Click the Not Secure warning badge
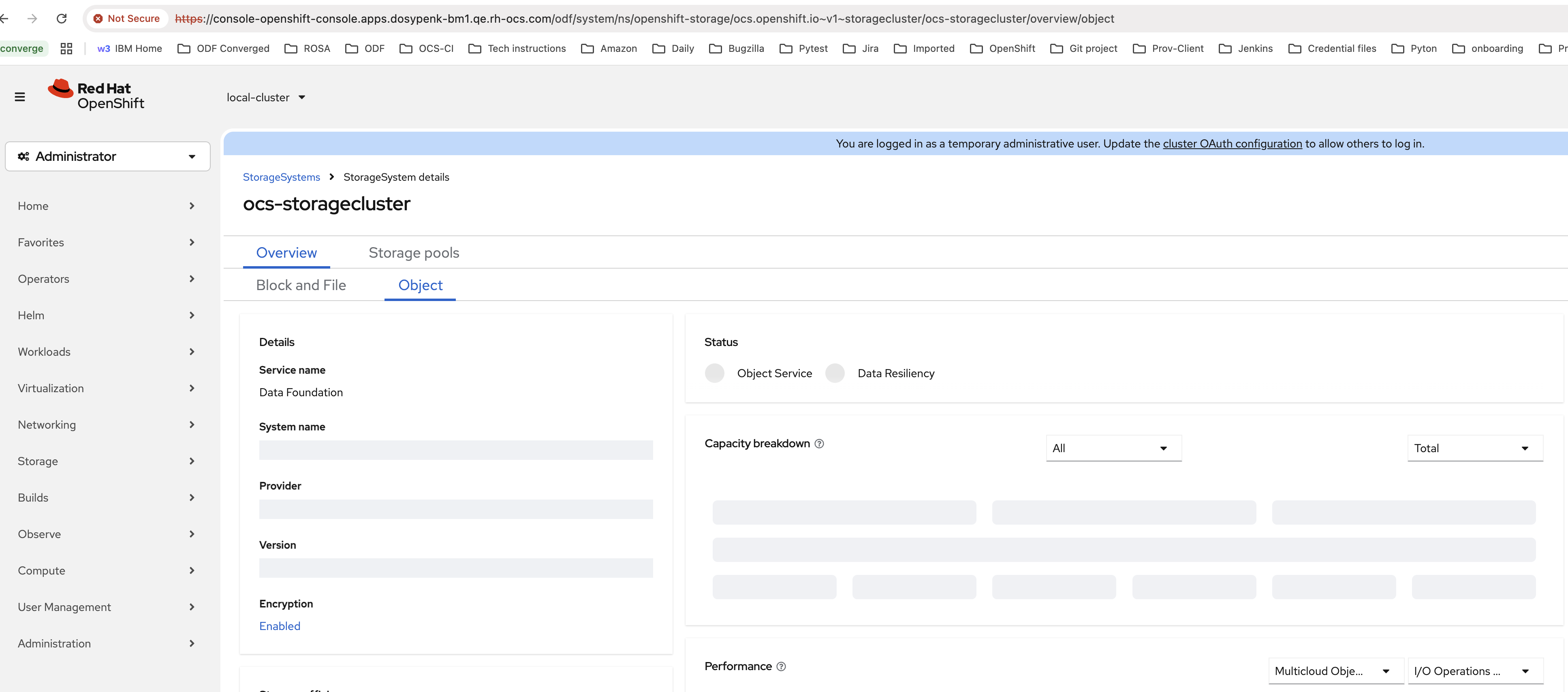 point(126,18)
